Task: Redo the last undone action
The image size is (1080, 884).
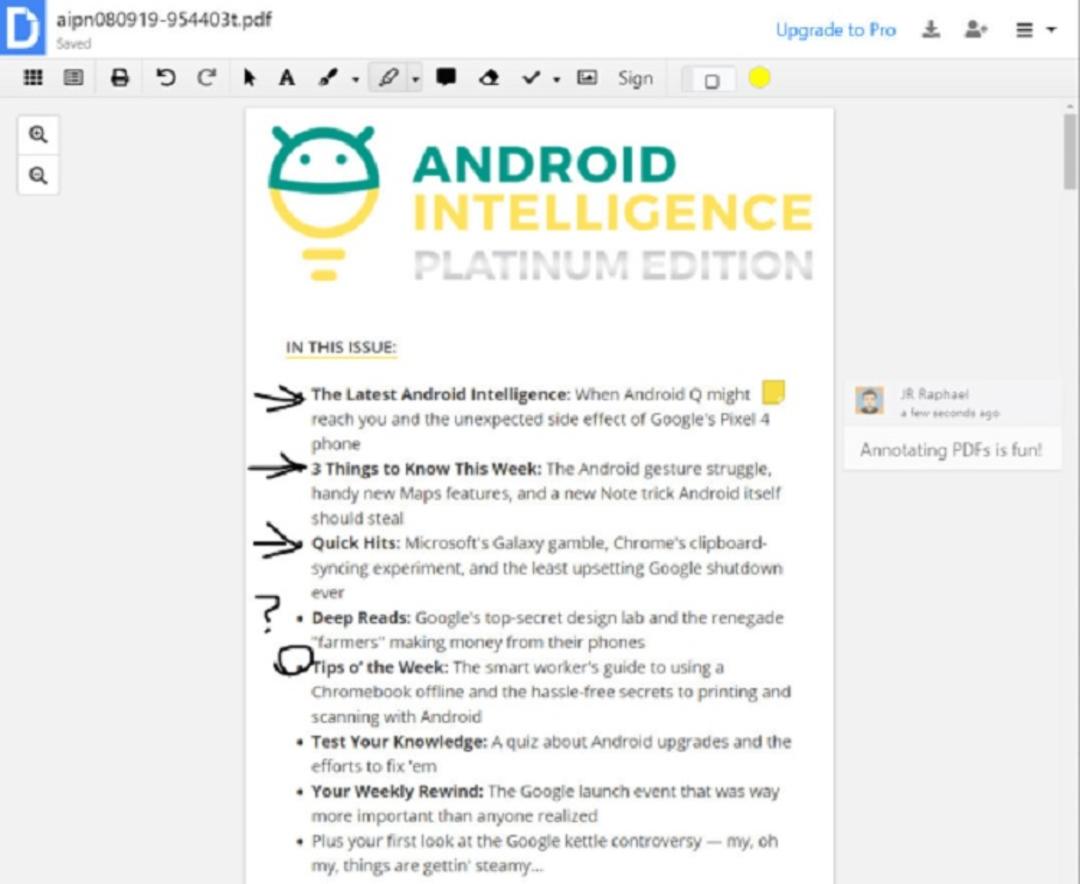Action: pyautogui.click(x=207, y=77)
